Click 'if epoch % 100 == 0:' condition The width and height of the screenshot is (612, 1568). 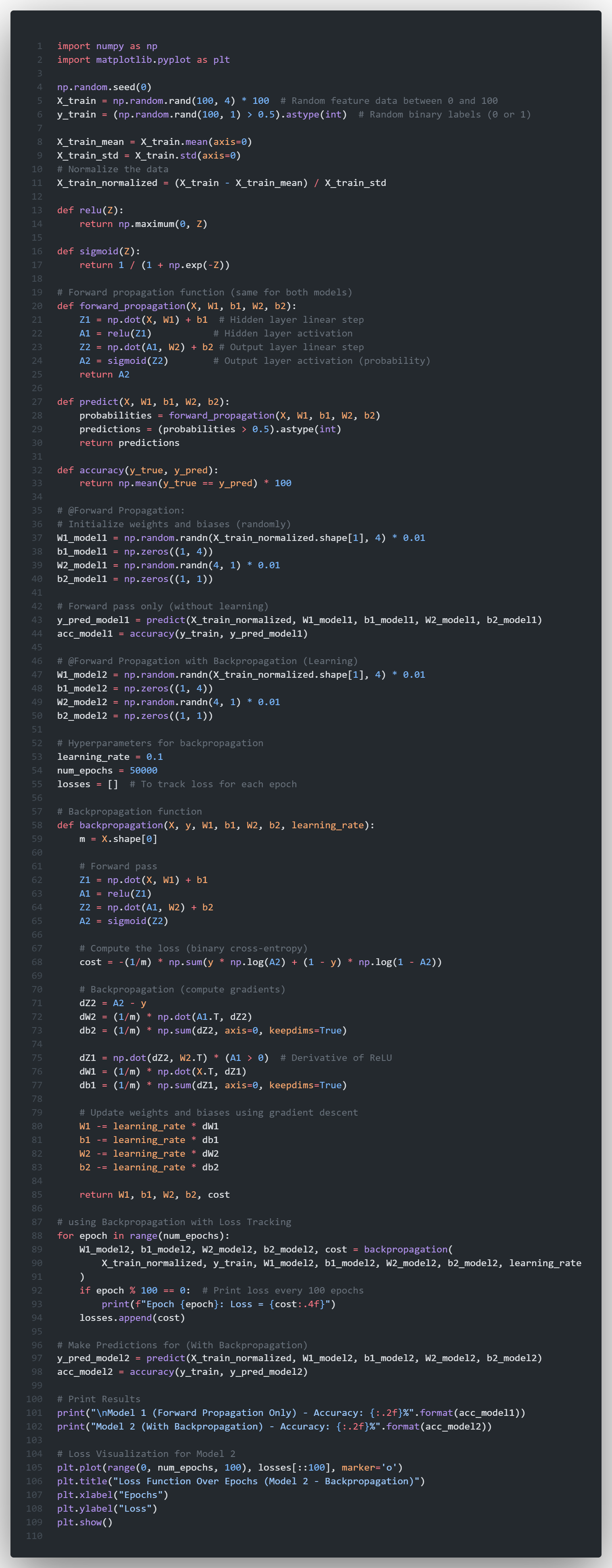pyautogui.click(x=134, y=1291)
